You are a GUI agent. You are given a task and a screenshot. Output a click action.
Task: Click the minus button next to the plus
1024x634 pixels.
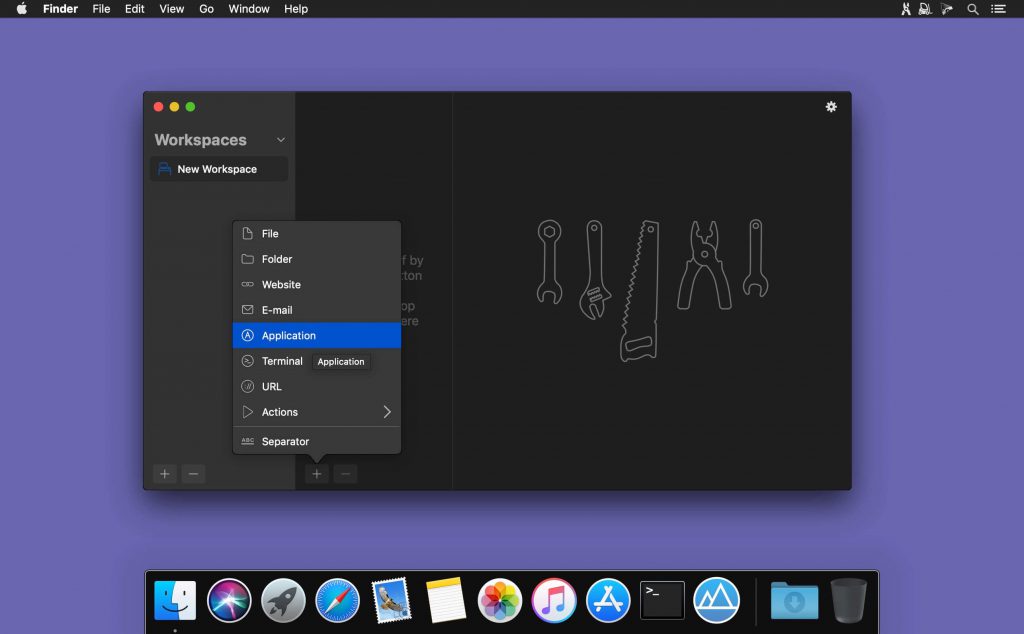coord(193,473)
